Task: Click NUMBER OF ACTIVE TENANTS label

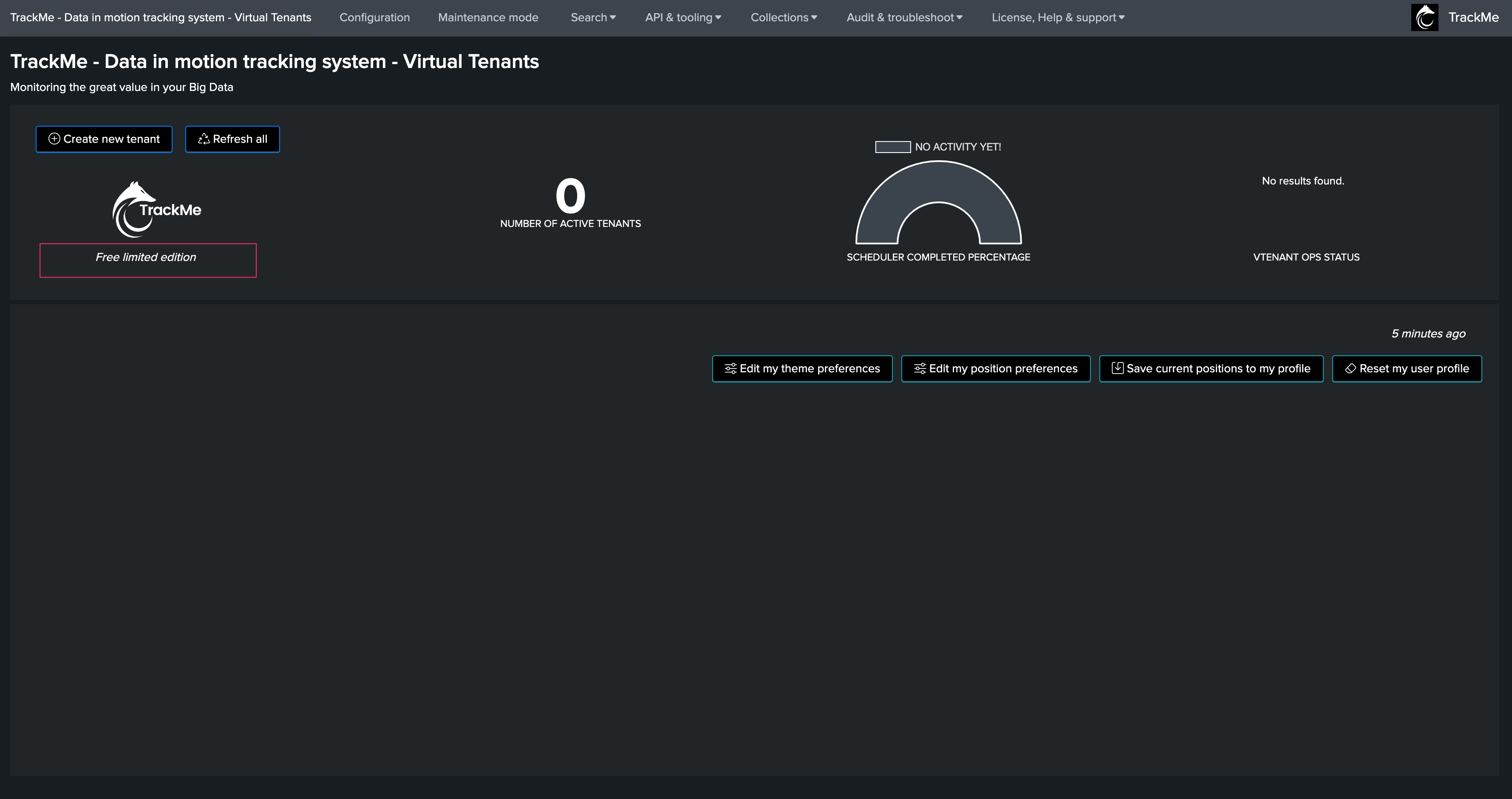Action: pyautogui.click(x=571, y=224)
